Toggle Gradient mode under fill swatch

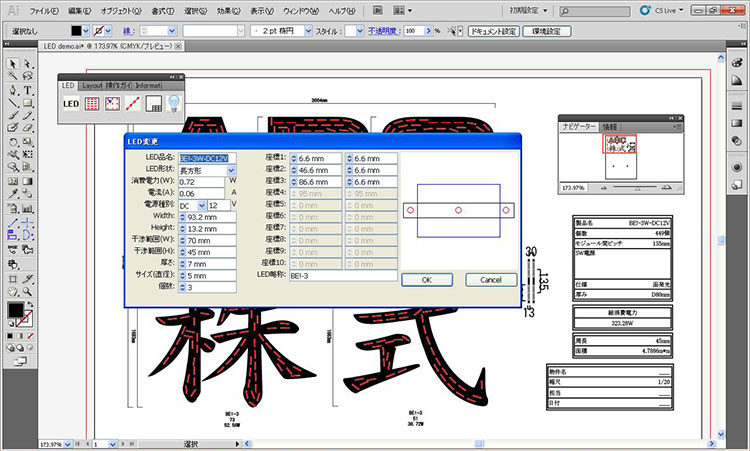pos(20,336)
